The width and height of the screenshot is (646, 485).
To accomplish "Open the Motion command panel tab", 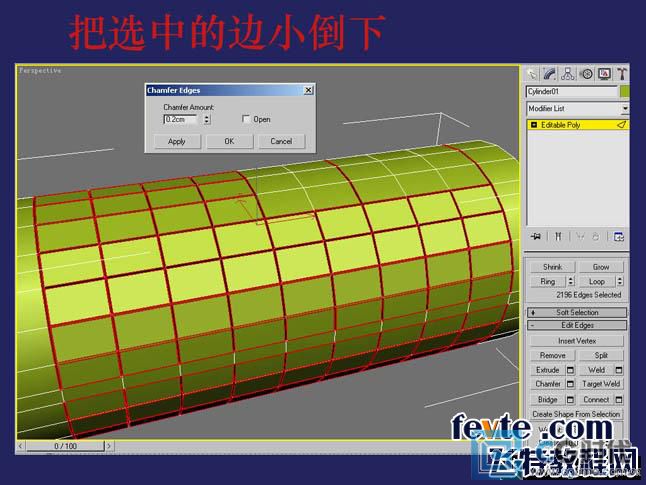I will [x=586, y=74].
